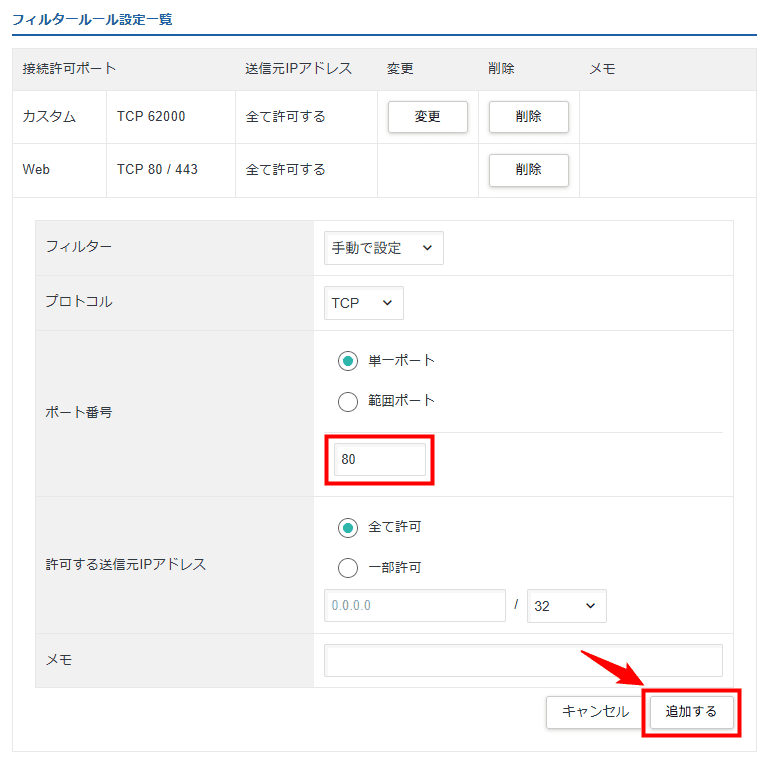
Task: Click the フィルタールール設定一覧 heading
Action: [92, 20]
